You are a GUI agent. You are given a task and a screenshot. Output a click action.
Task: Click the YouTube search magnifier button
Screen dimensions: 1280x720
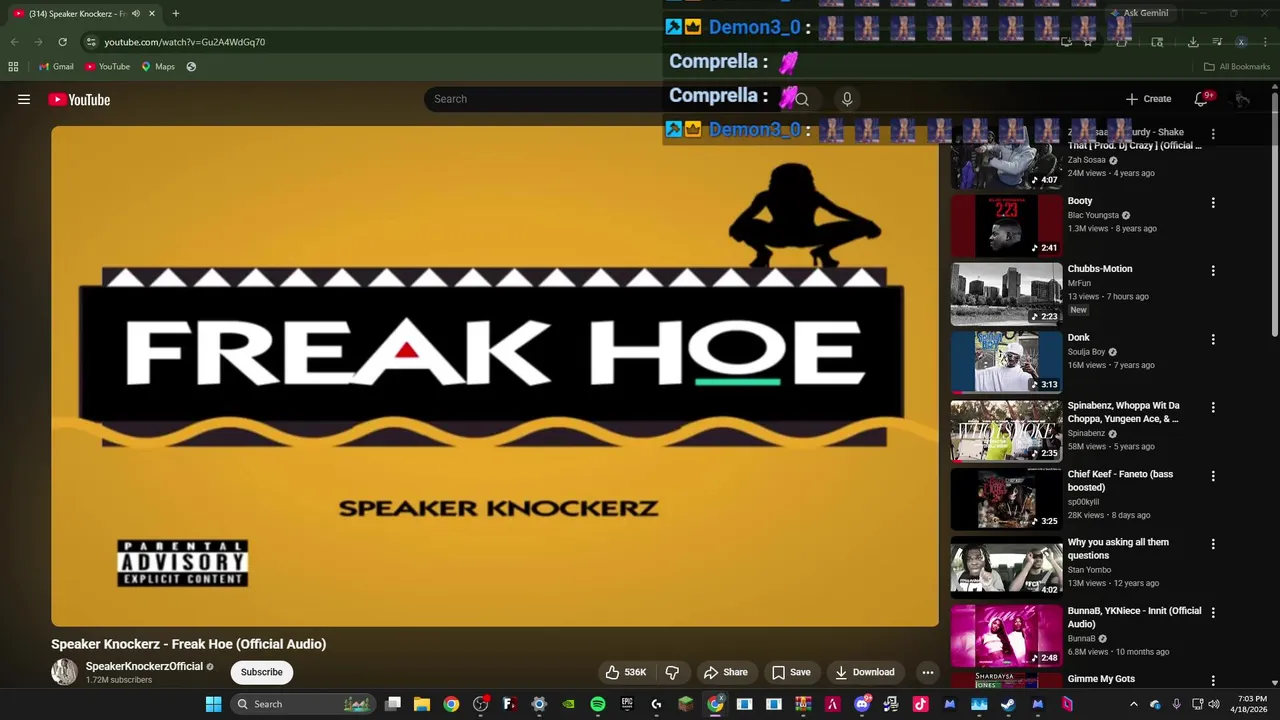click(x=802, y=99)
